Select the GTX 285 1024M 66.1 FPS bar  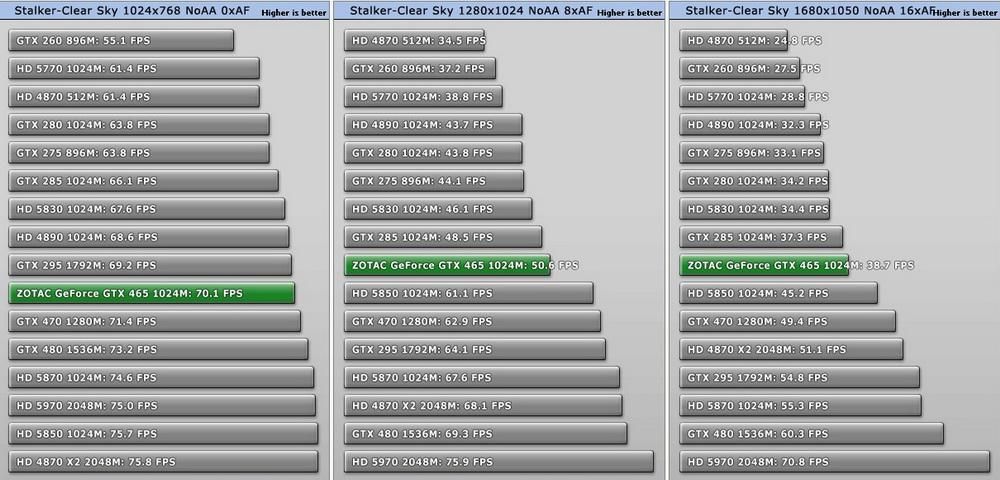[143, 180]
